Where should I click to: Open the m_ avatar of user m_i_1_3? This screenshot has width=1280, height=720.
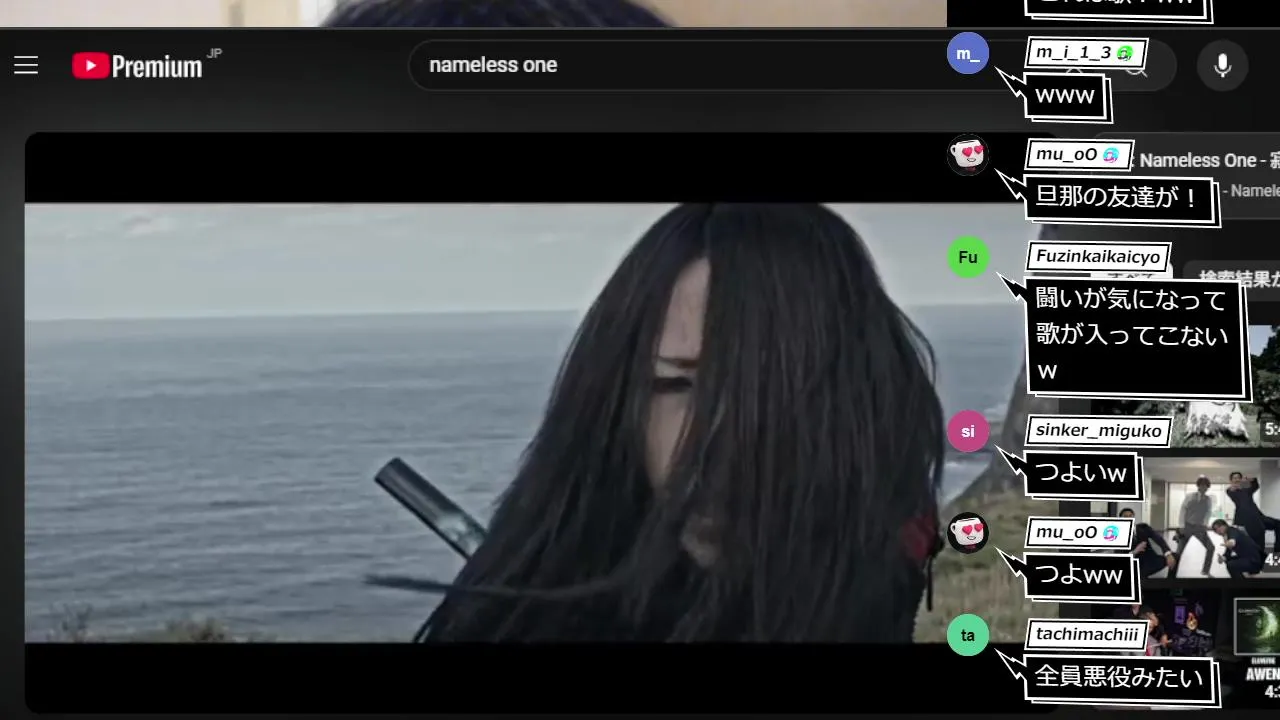(x=968, y=53)
